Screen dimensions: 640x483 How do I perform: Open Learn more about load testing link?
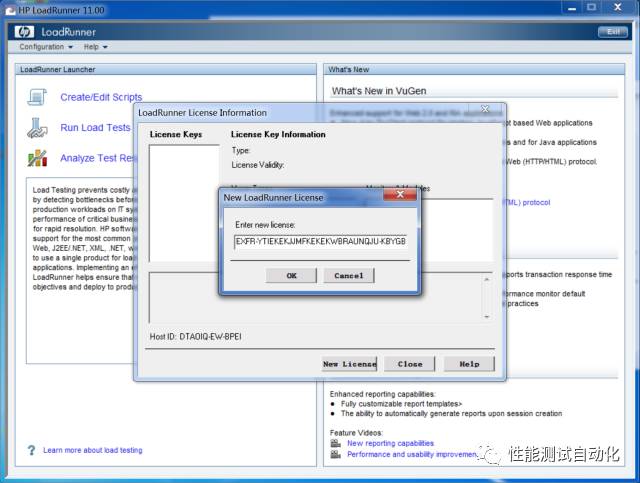tap(93, 450)
